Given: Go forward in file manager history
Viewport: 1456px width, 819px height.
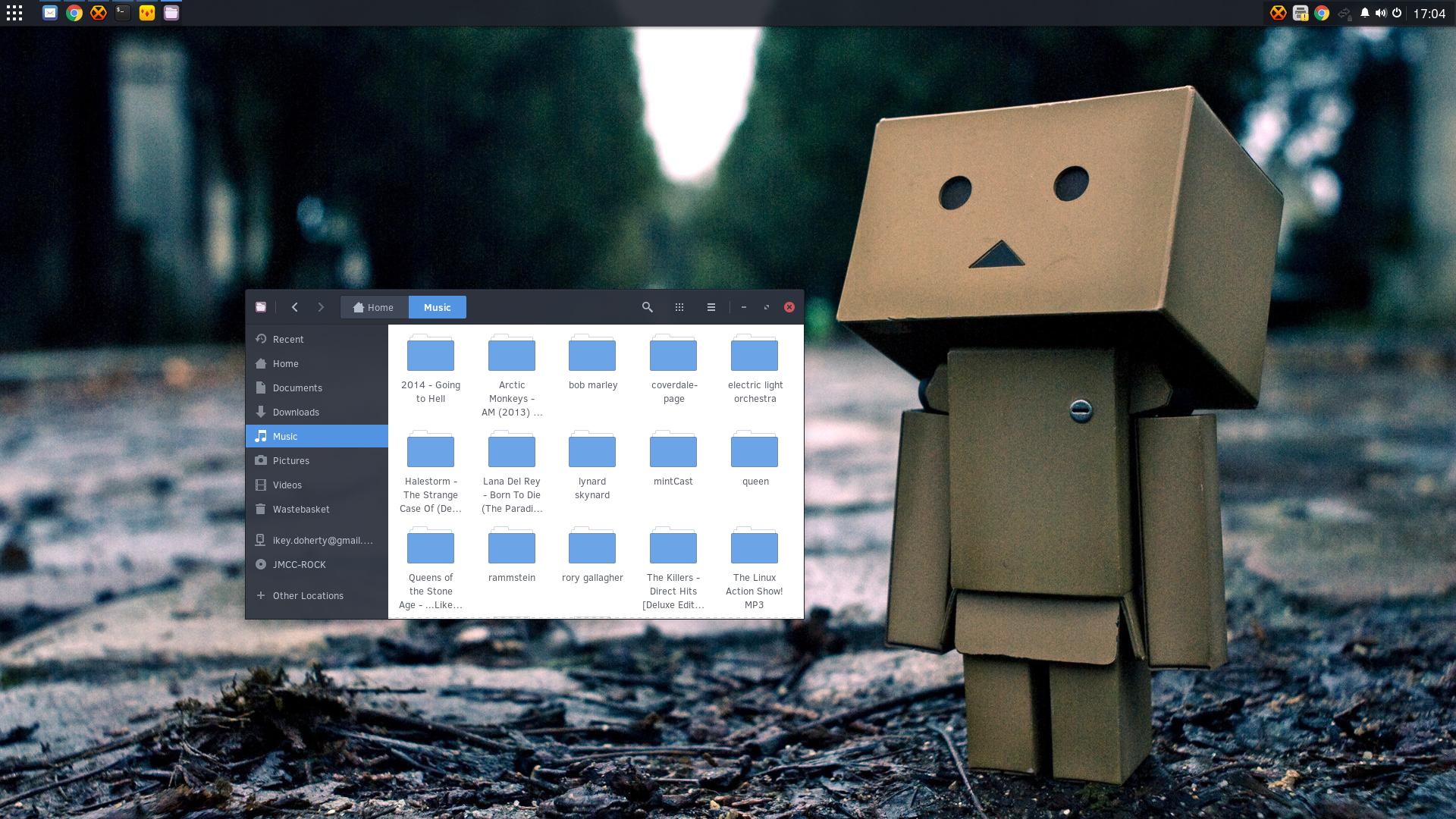Looking at the screenshot, I should pos(321,307).
